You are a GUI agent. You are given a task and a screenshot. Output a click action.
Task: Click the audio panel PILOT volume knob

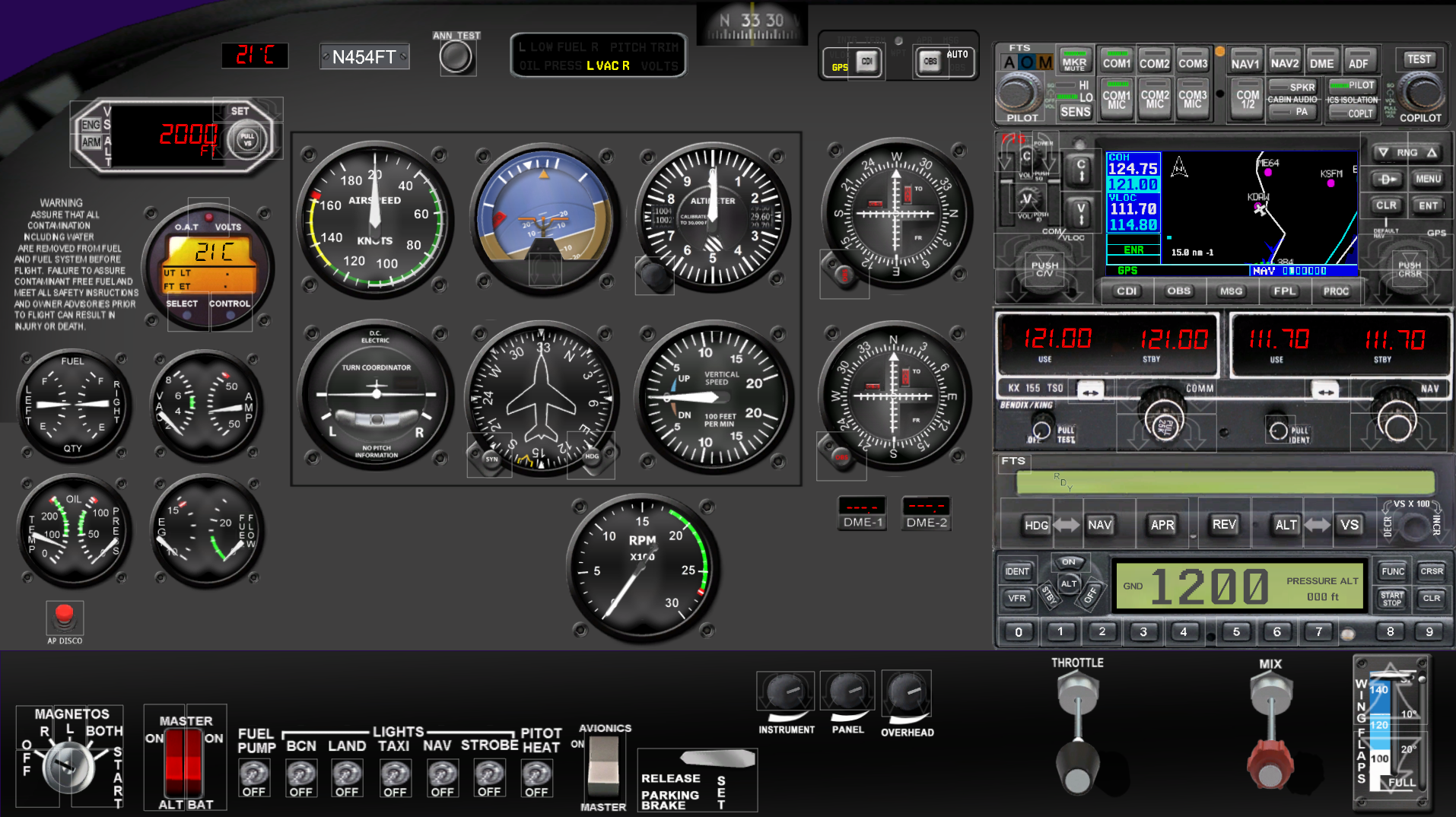[1019, 94]
